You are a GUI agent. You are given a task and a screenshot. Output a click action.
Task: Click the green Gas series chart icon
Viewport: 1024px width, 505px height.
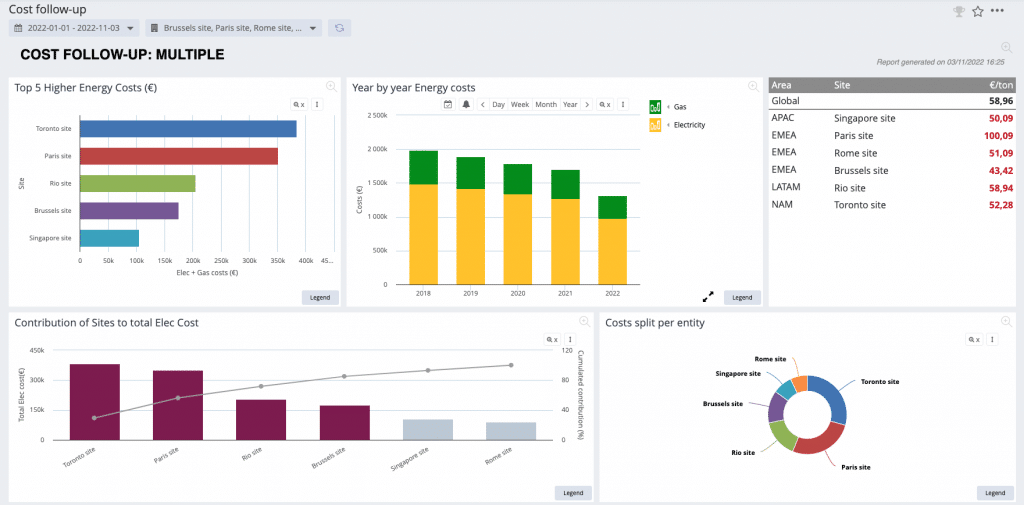pyautogui.click(x=655, y=106)
